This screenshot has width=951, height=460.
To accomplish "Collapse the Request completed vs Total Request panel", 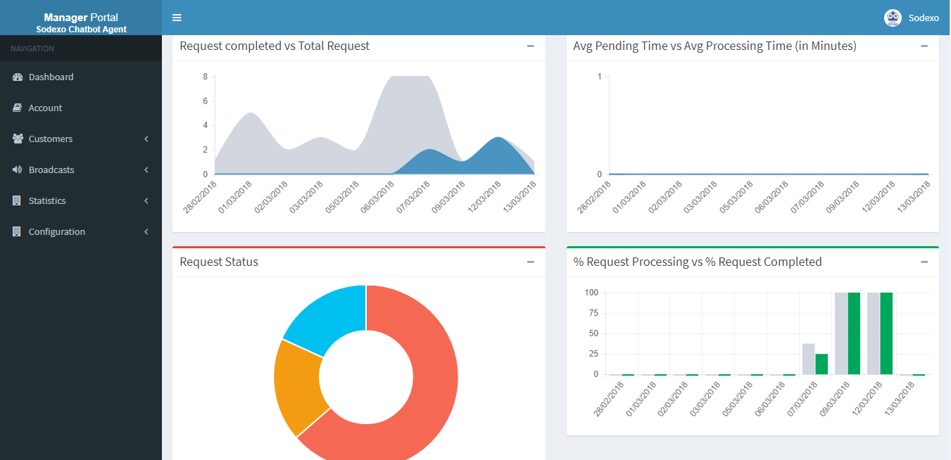I will (531, 46).
